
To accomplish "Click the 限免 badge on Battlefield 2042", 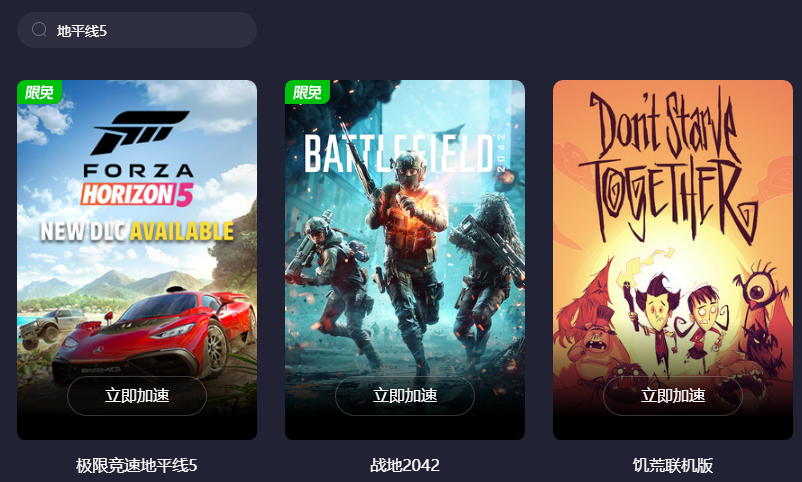I will [307, 92].
